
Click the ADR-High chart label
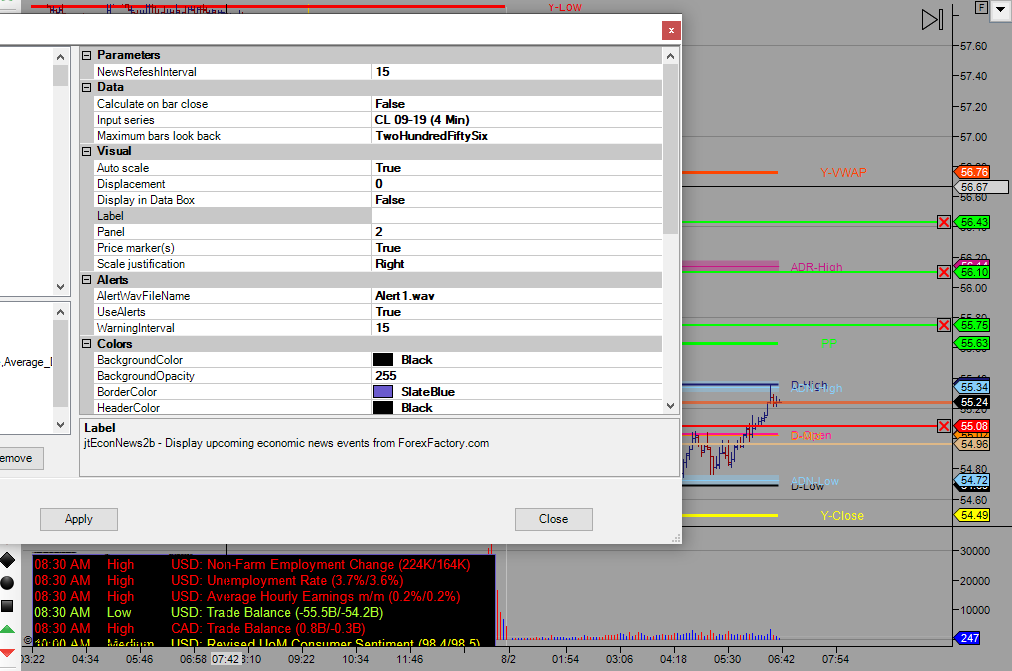tap(816, 267)
